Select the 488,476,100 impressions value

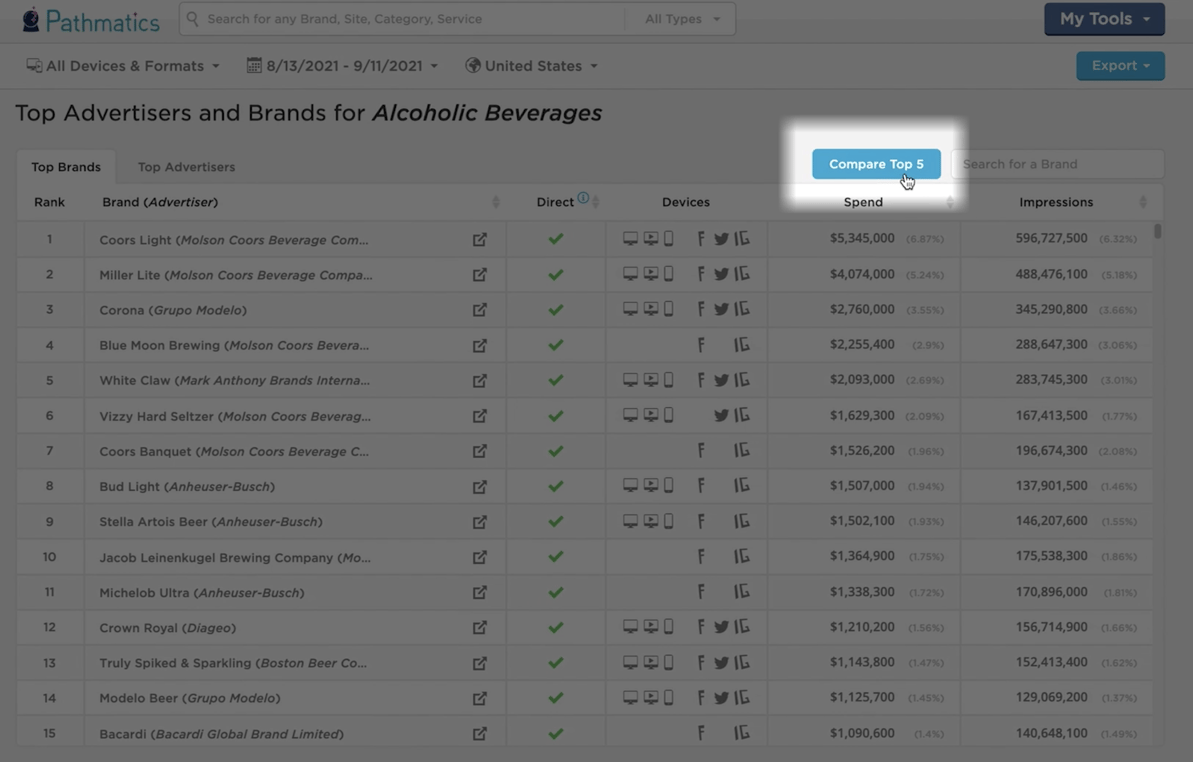click(x=1051, y=274)
